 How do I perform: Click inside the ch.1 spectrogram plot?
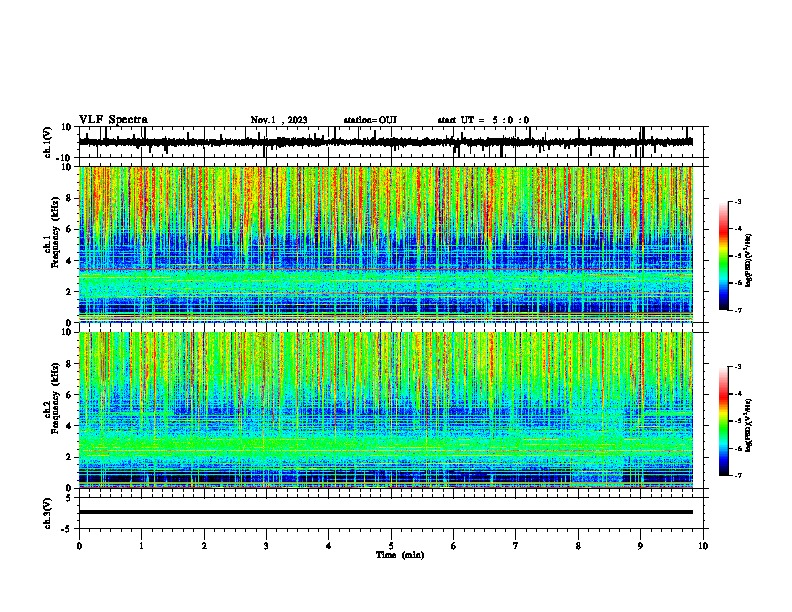click(386, 244)
